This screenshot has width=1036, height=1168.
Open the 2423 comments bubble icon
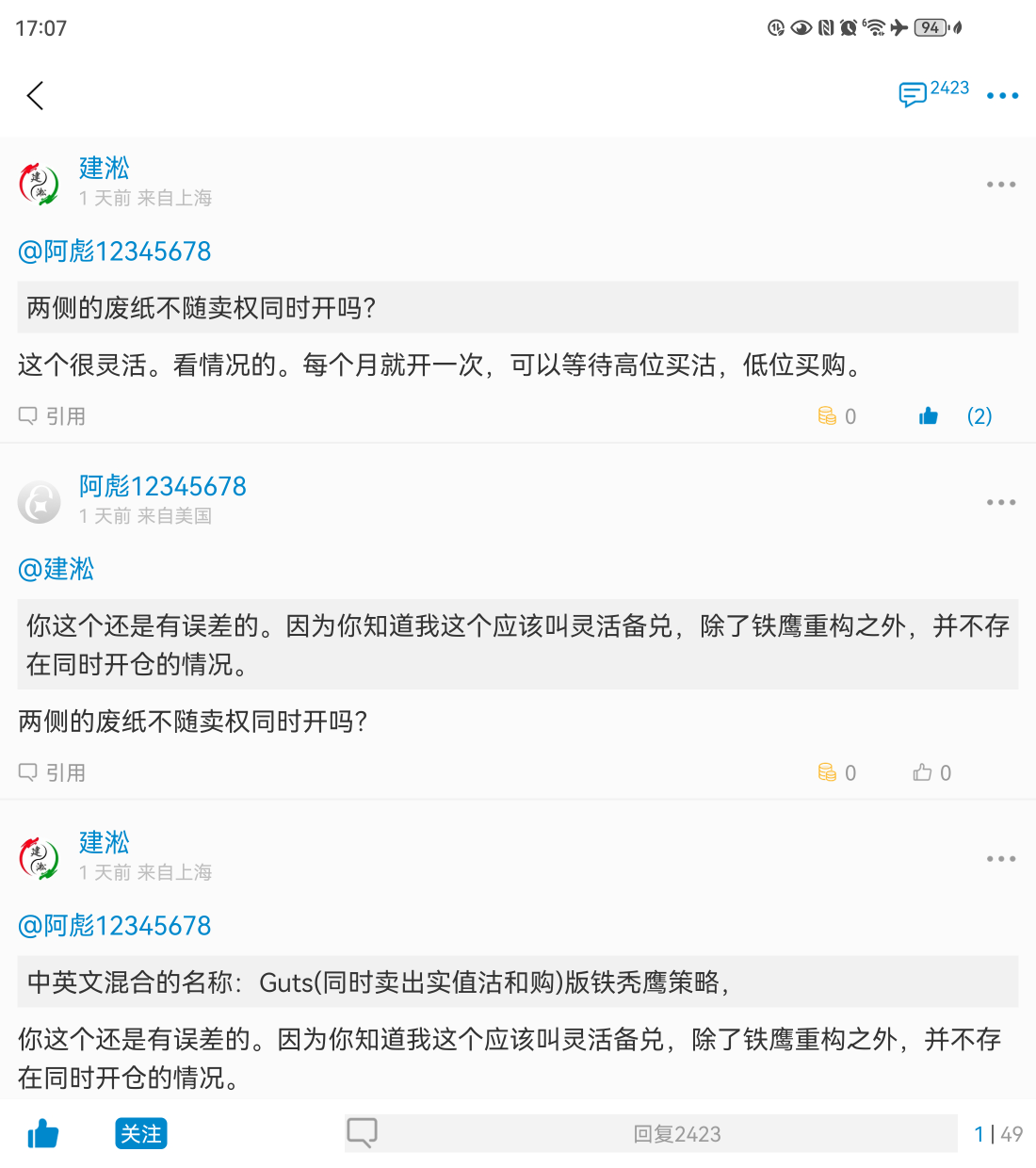pos(913,94)
